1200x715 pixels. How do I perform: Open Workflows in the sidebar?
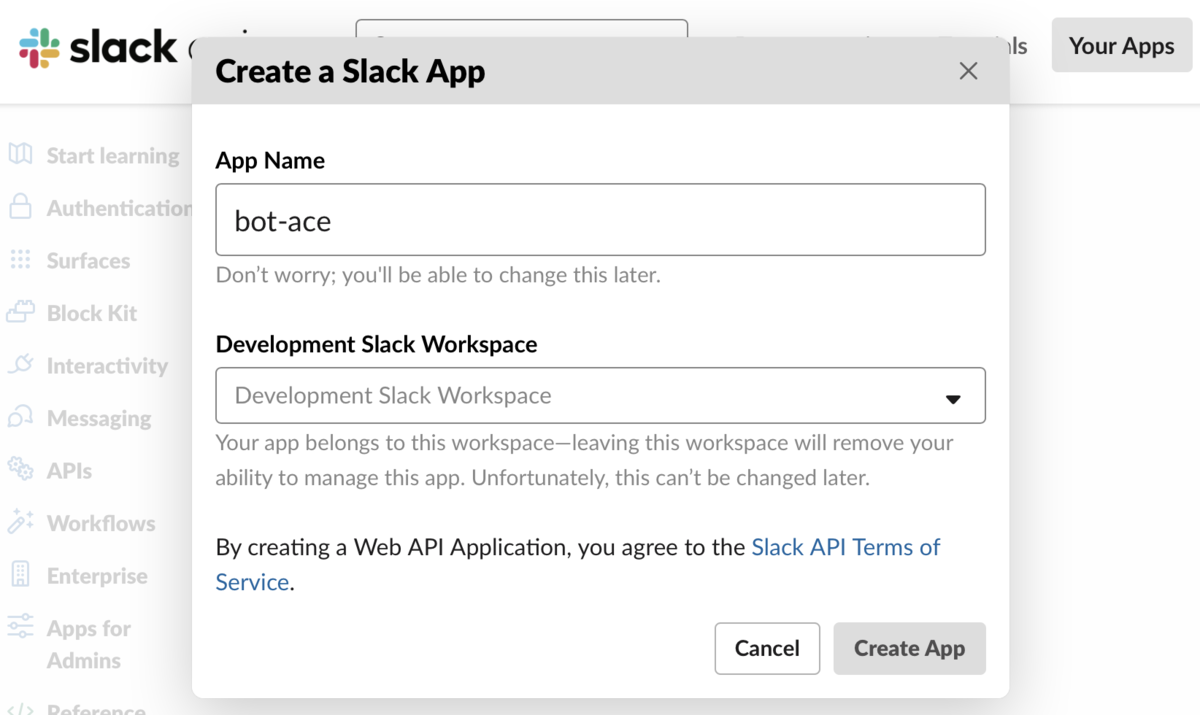click(101, 523)
